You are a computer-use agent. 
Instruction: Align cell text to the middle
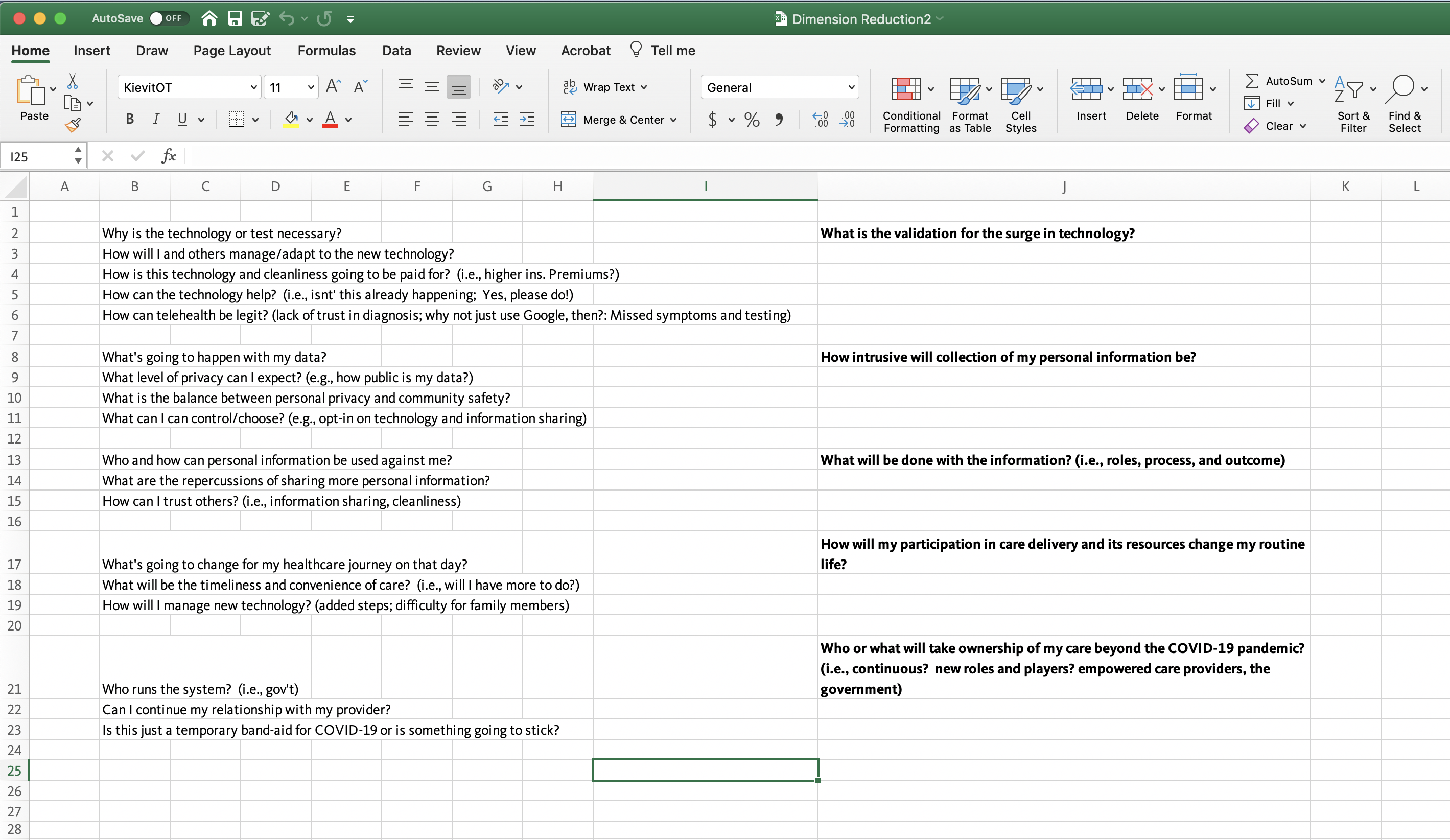[432, 87]
